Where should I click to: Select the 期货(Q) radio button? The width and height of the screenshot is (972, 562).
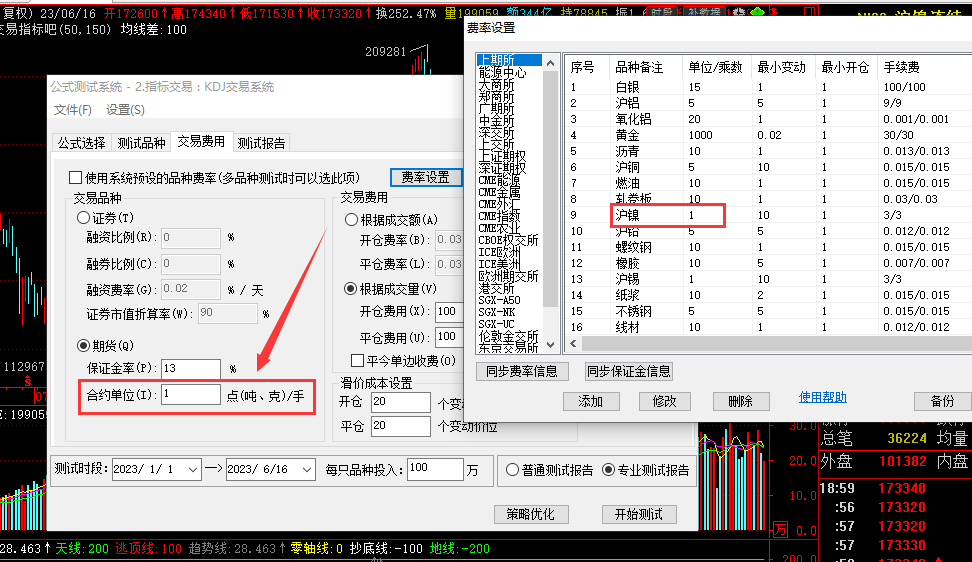(x=83, y=345)
